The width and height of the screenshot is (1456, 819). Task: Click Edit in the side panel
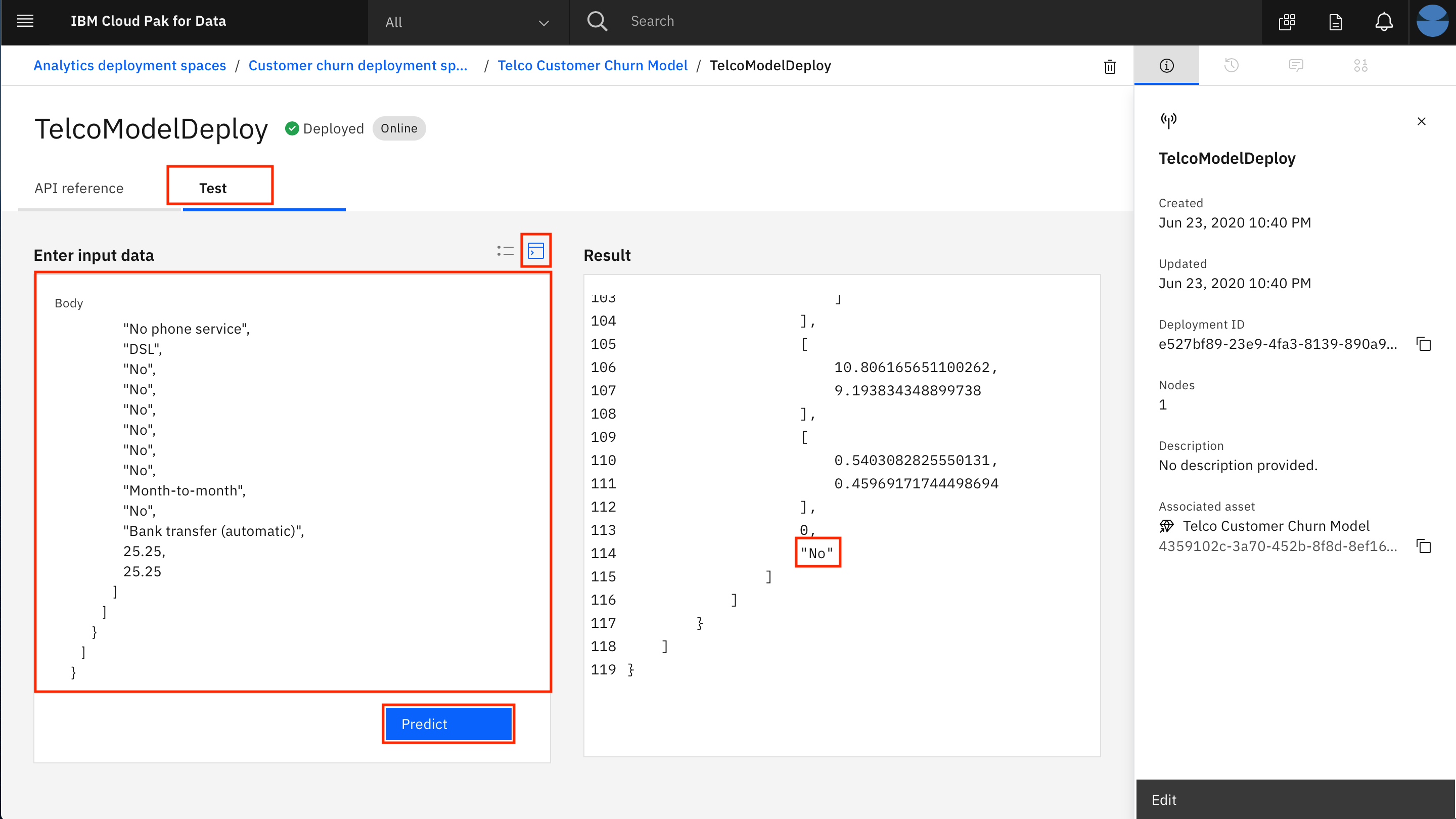pos(1164,799)
